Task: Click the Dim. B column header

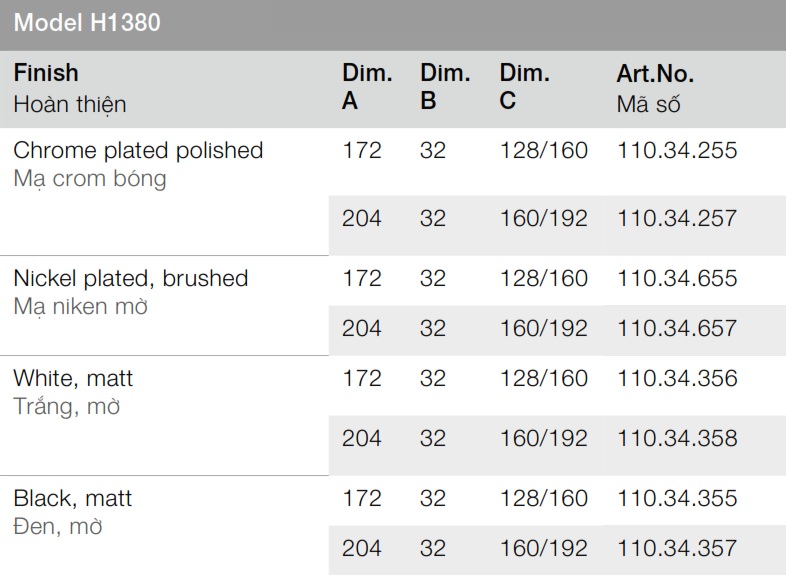Action: (x=445, y=87)
